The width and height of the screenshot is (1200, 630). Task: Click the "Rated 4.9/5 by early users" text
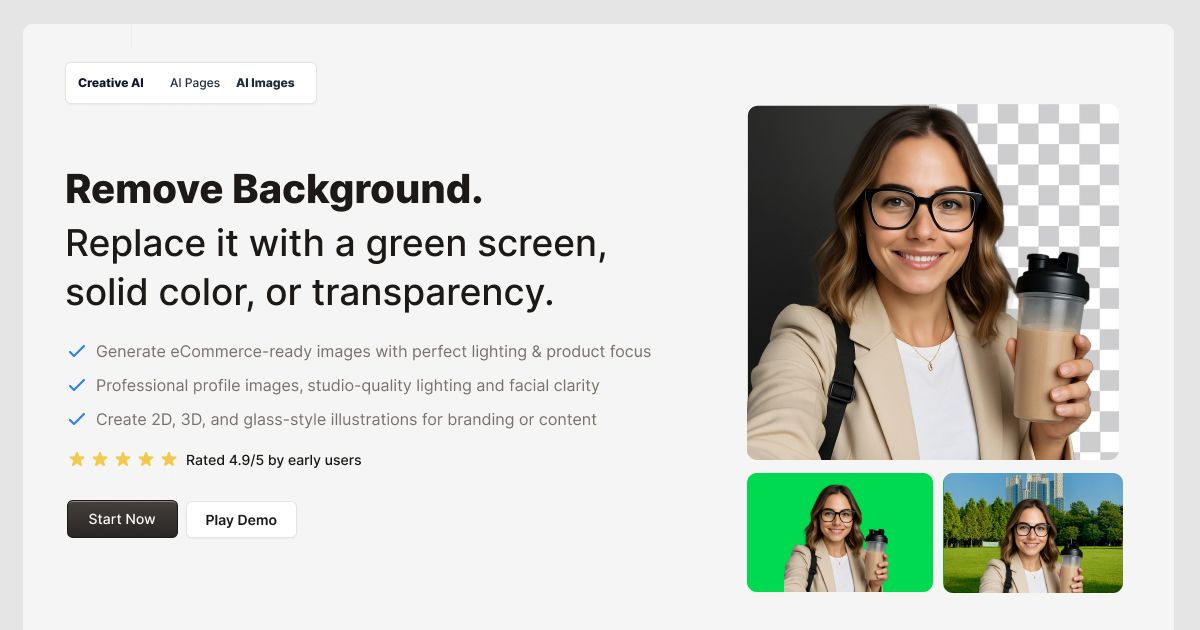click(273, 460)
